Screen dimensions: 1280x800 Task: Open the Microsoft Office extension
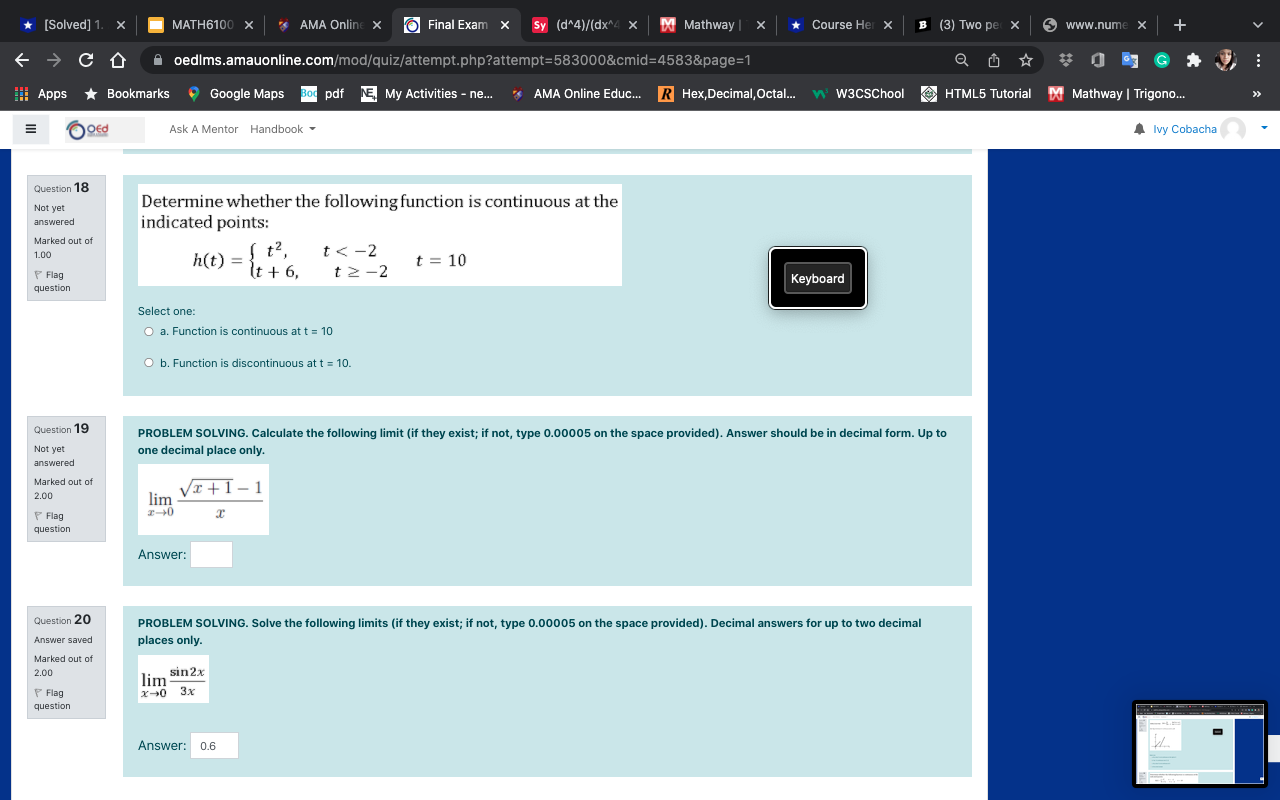tap(1097, 61)
